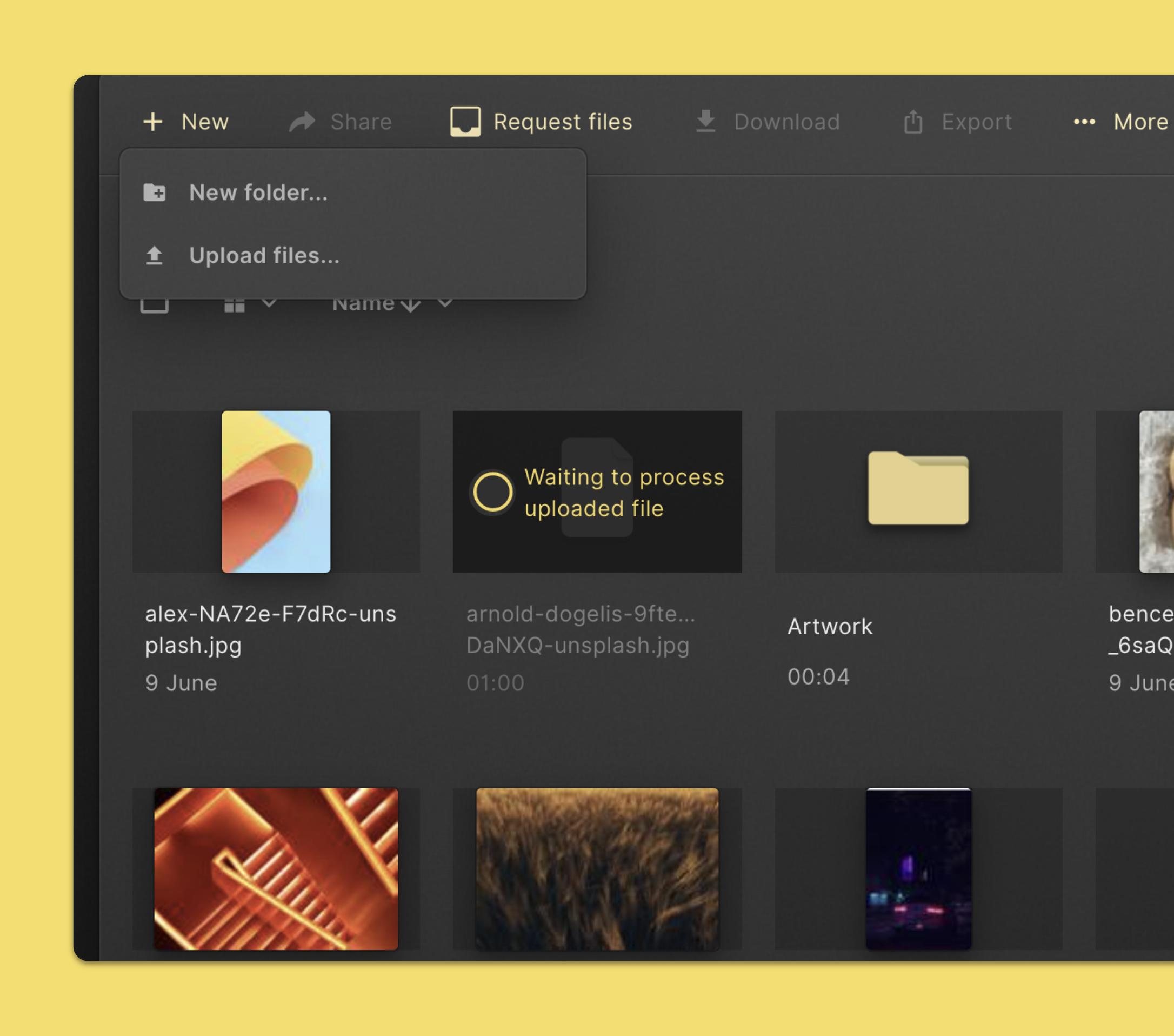Select the Export toolbar label
Screen dimensions: 1174x1036
point(977,122)
